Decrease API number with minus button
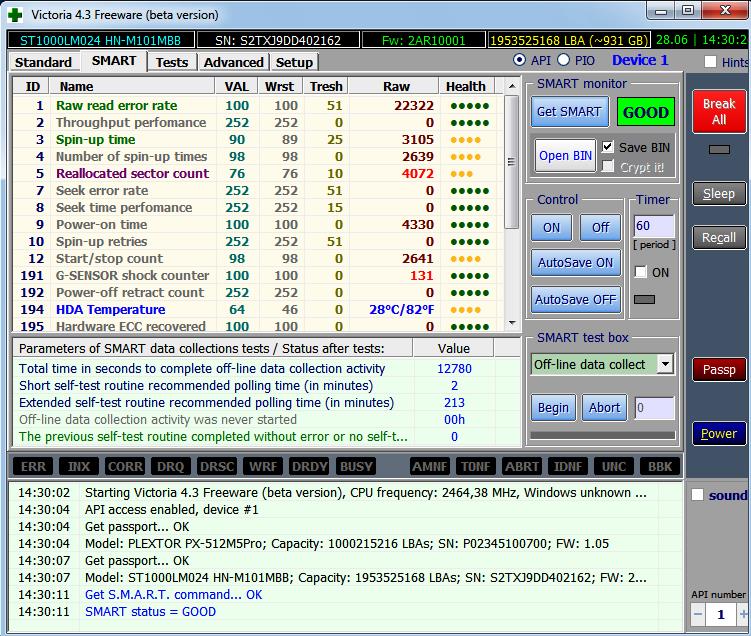This screenshot has height=636, width=751. [698, 614]
